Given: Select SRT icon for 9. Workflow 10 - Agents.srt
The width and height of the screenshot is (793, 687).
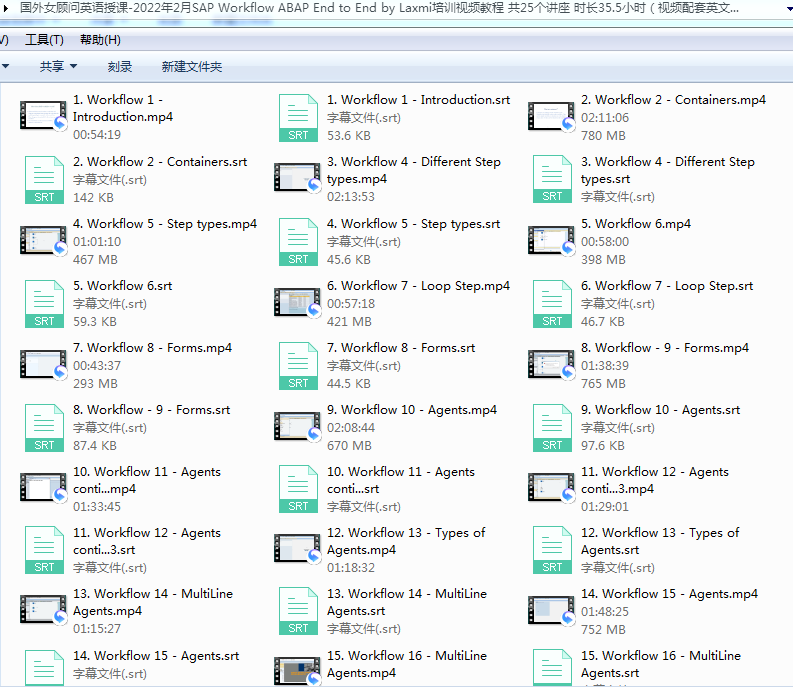Looking at the screenshot, I should [552, 428].
